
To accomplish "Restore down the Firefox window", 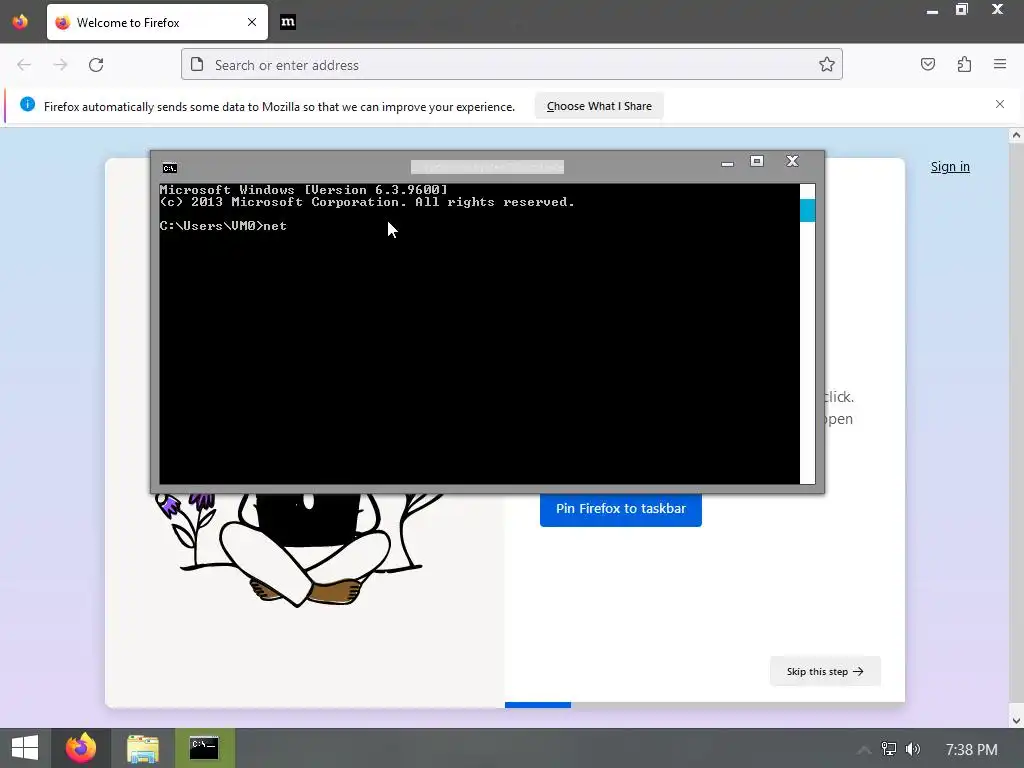I will click(x=961, y=9).
